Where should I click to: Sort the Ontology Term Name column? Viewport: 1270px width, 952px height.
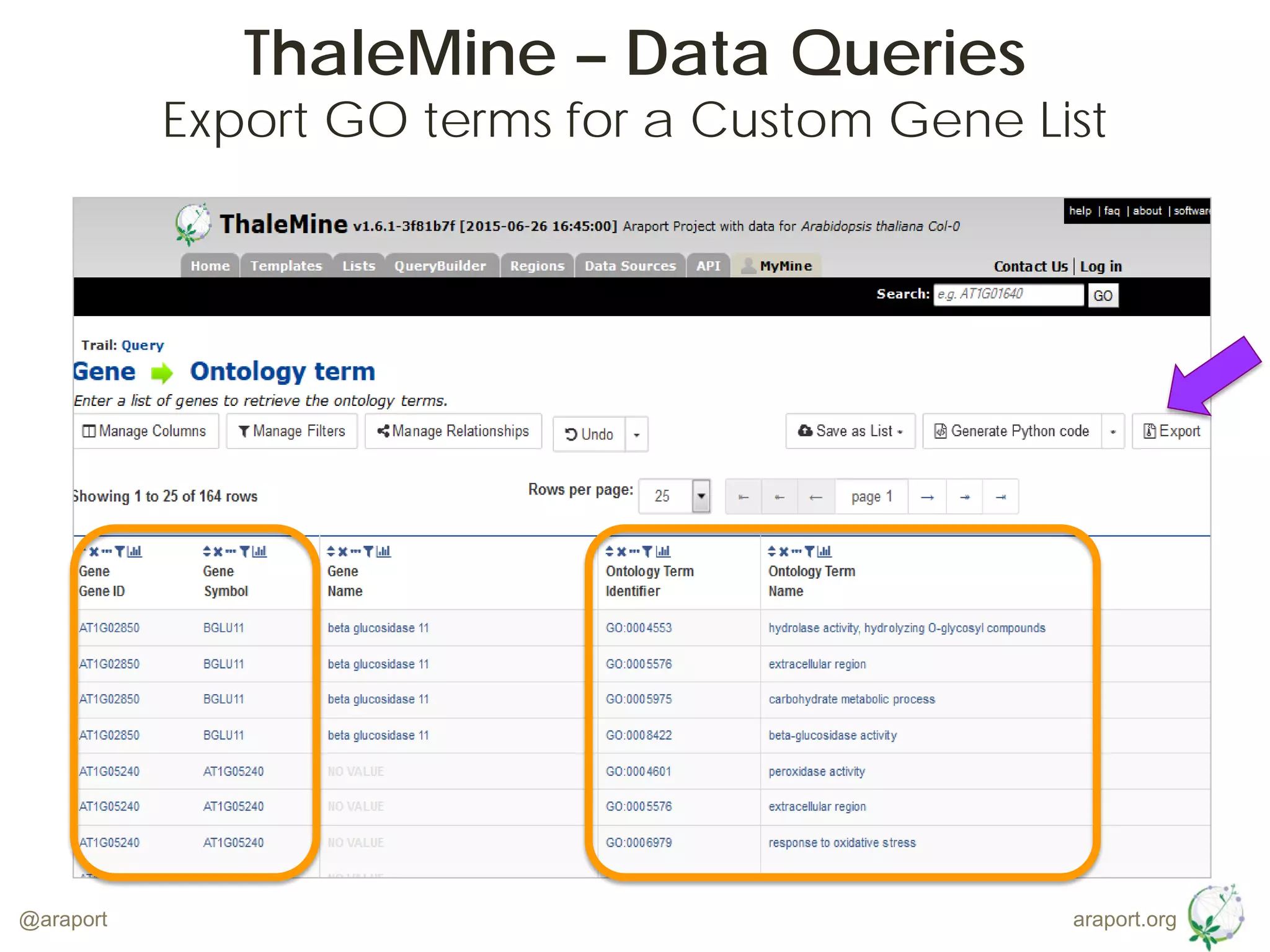coord(772,551)
